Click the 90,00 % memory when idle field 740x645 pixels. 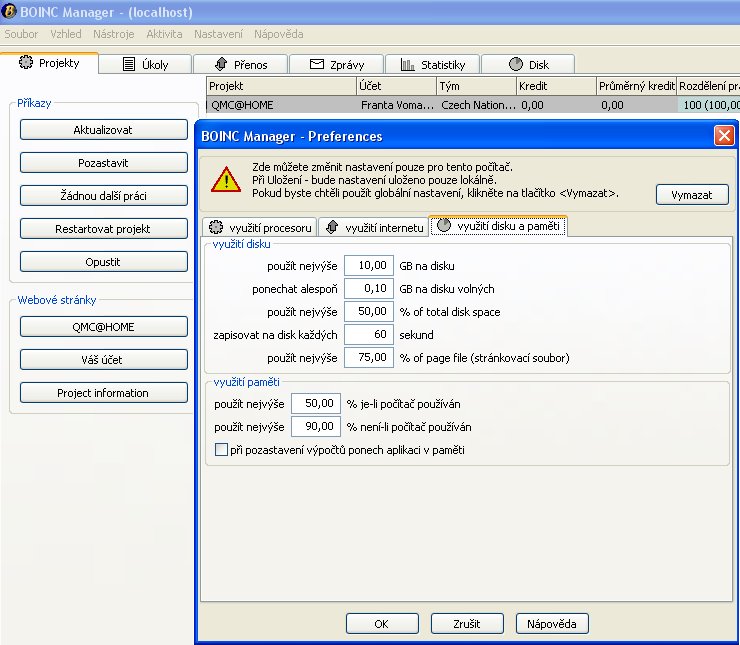click(x=316, y=427)
